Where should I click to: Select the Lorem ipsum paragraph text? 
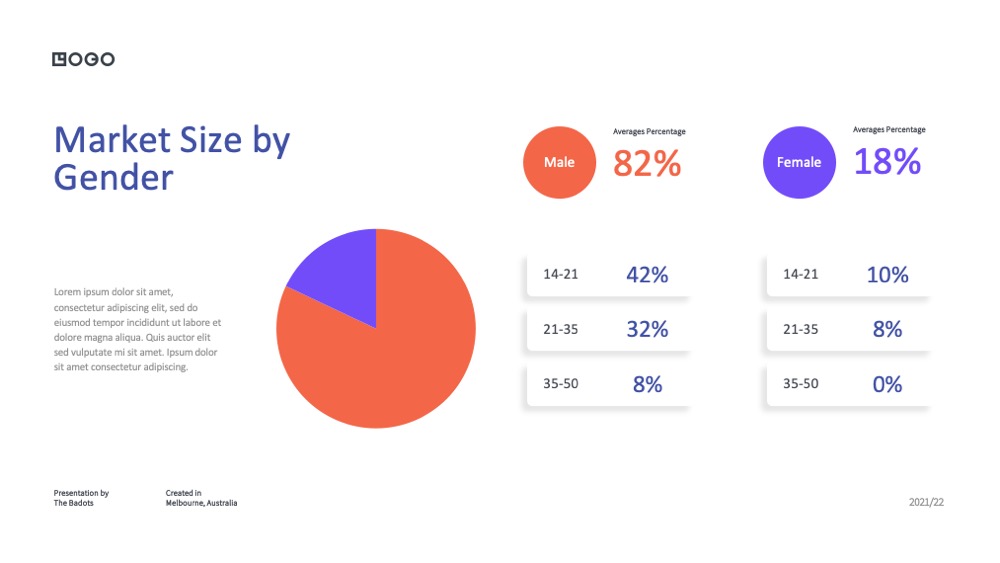click(137, 330)
